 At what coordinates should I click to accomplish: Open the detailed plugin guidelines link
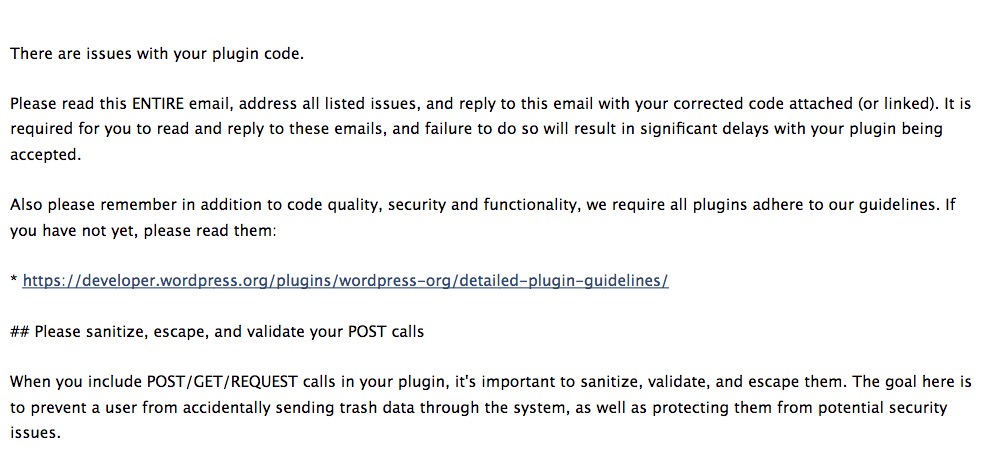point(345,281)
